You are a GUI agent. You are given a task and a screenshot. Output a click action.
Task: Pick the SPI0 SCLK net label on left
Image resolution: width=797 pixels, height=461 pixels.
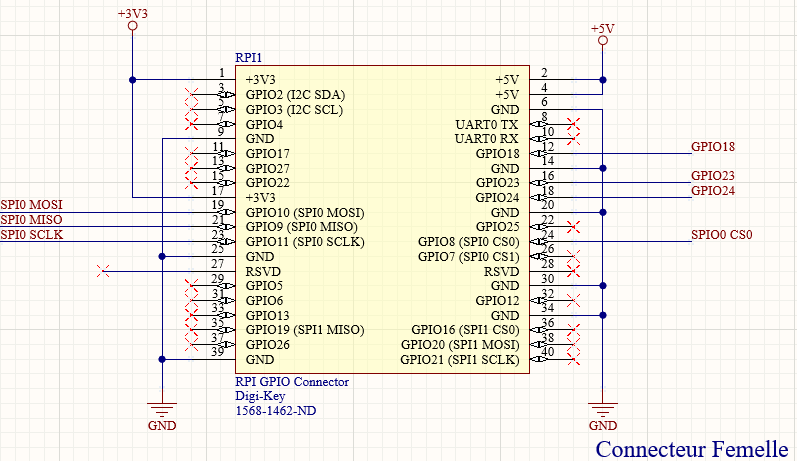tap(31, 235)
